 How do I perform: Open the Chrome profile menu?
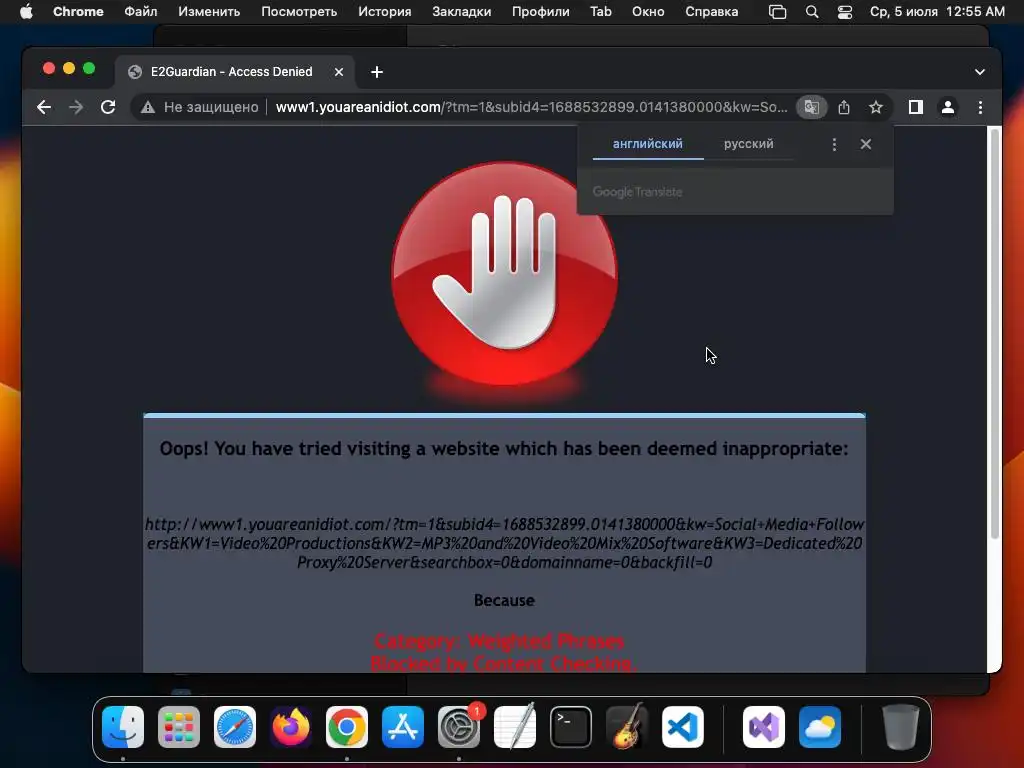pos(948,107)
